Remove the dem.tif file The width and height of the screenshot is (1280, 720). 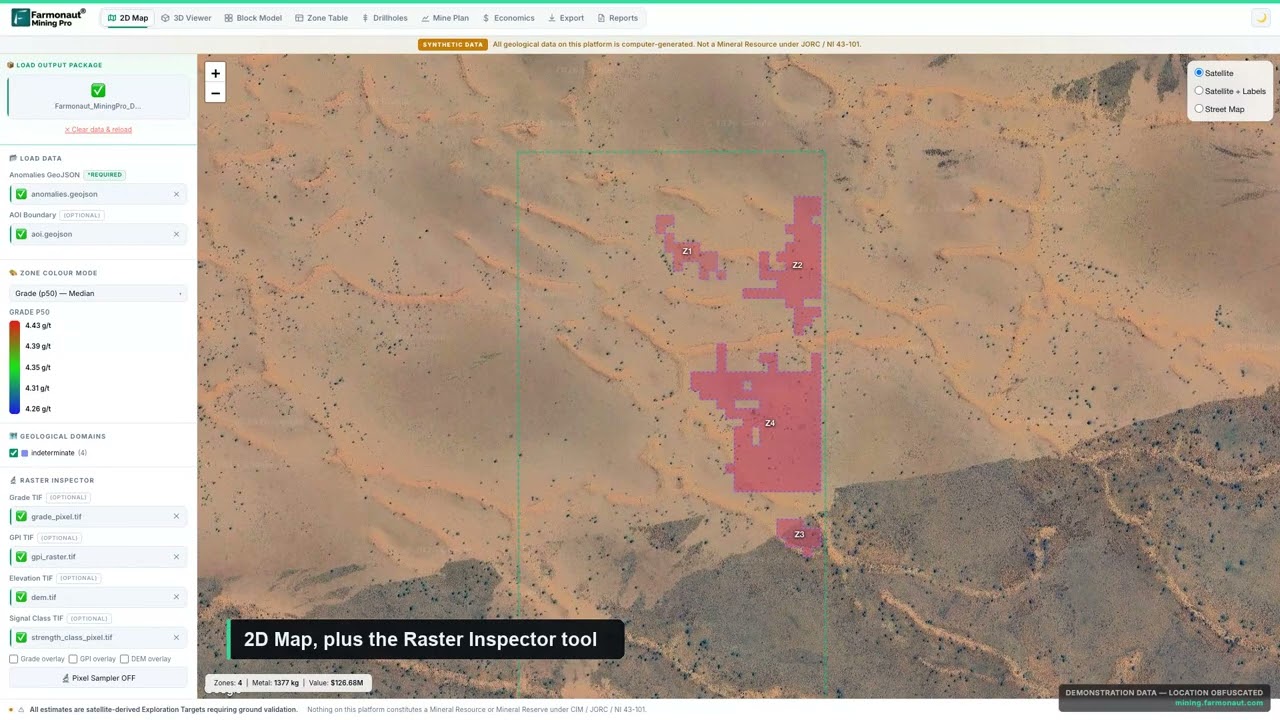click(176, 597)
